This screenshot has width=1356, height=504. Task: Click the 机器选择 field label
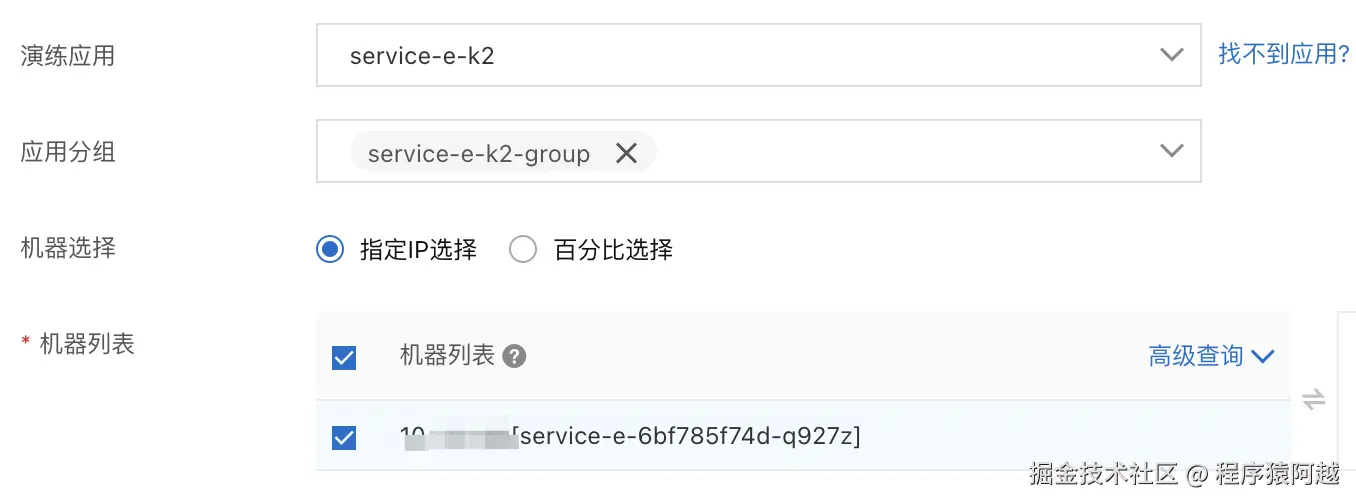68,247
